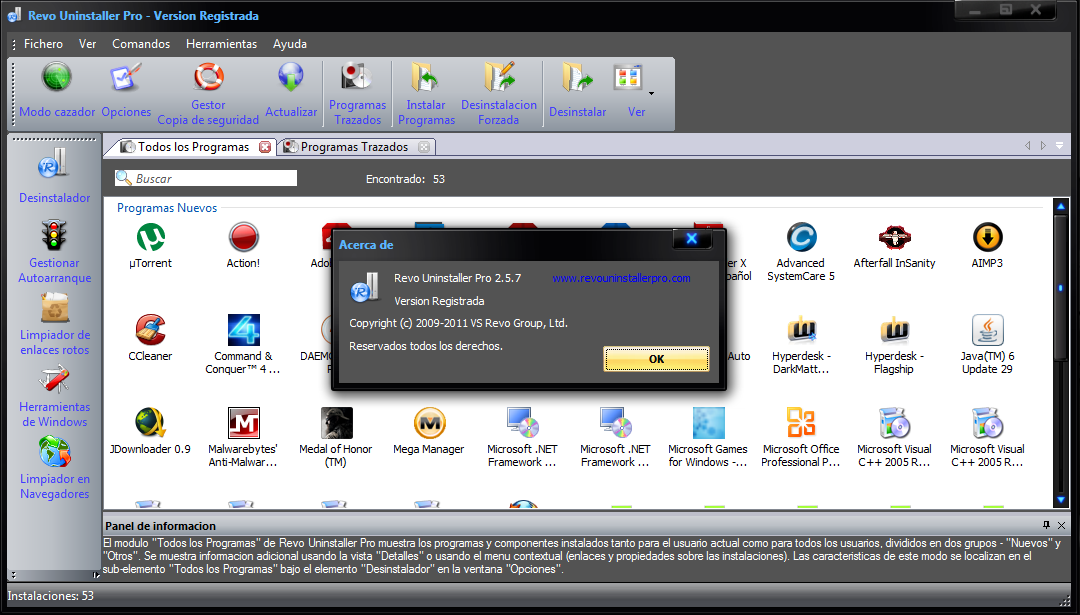Screen dimensions: 1080x615
Task: Open the Ayuda menu
Action: click(x=290, y=43)
